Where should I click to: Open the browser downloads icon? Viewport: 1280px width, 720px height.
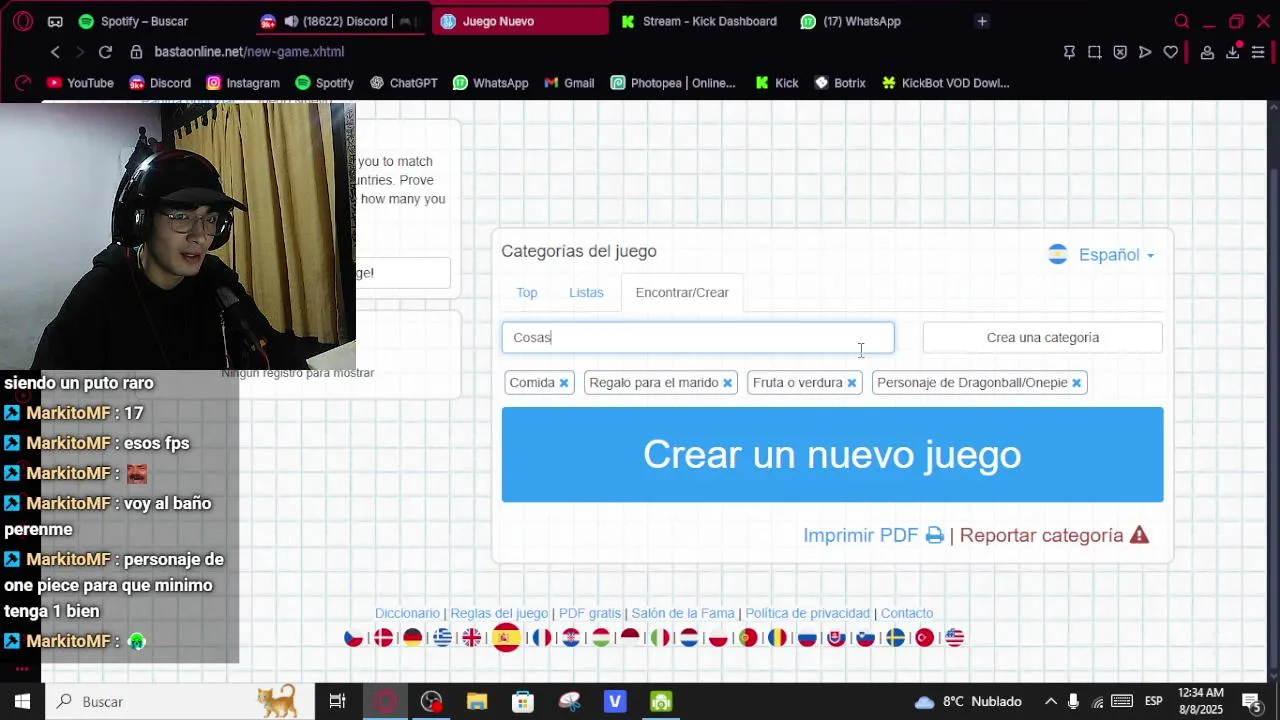[1233, 52]
